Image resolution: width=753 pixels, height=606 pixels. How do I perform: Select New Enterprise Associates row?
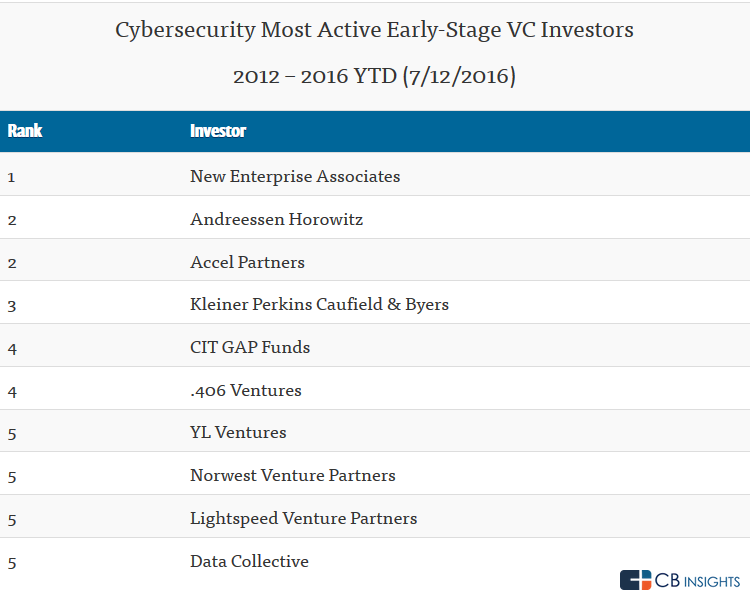point(295,176)
